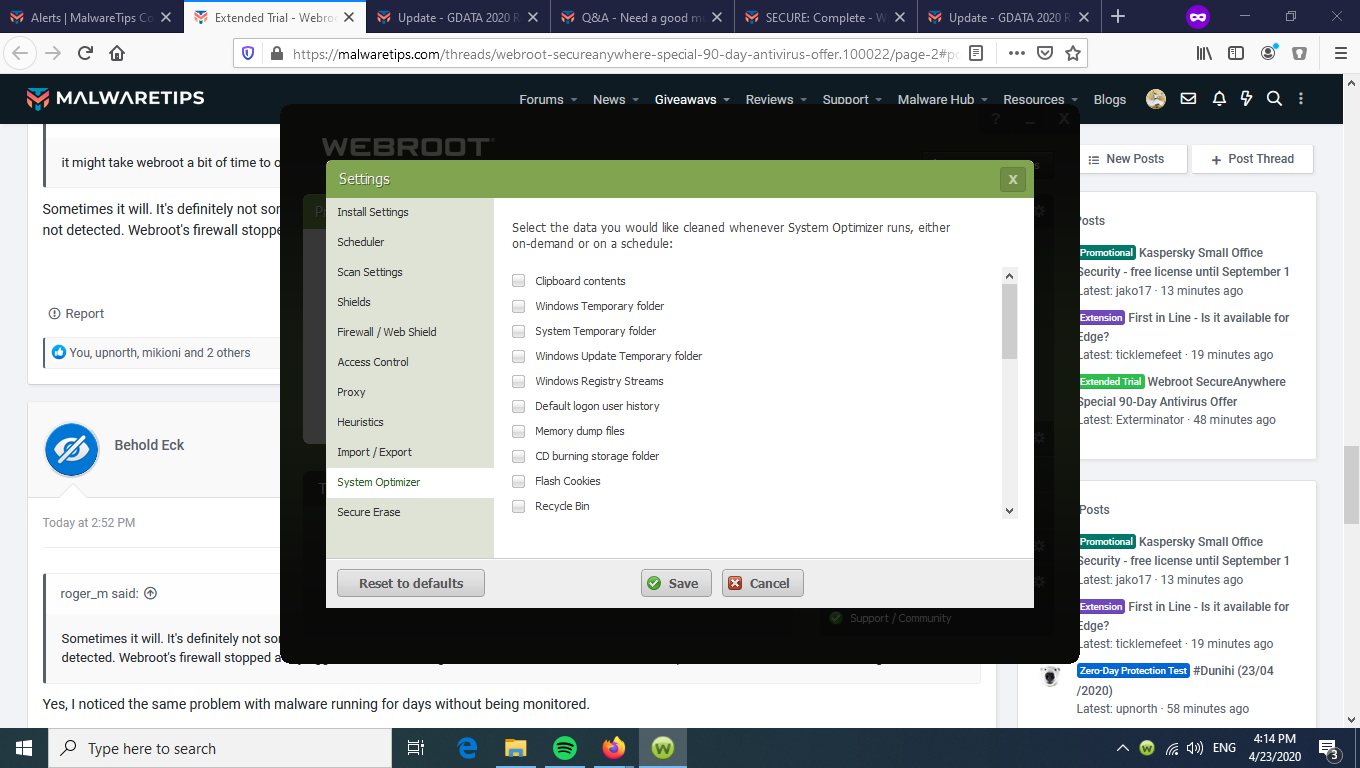This screenshot has height=768, width=1360.
Task: Enable CD burning storage folder cleaning
Action: coord(519,456)
